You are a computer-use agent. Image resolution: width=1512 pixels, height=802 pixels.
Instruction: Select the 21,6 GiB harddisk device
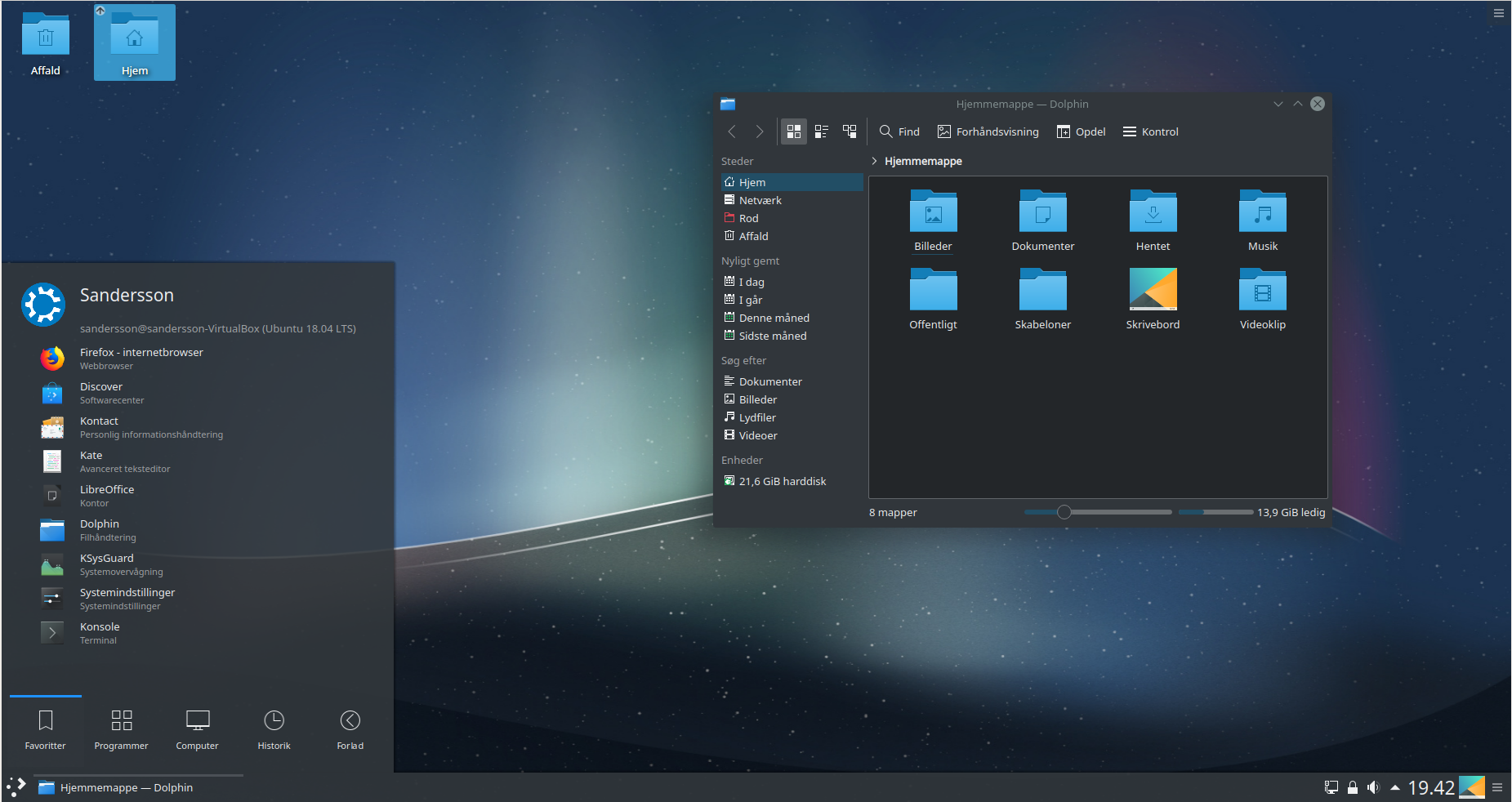click(791, 481)
